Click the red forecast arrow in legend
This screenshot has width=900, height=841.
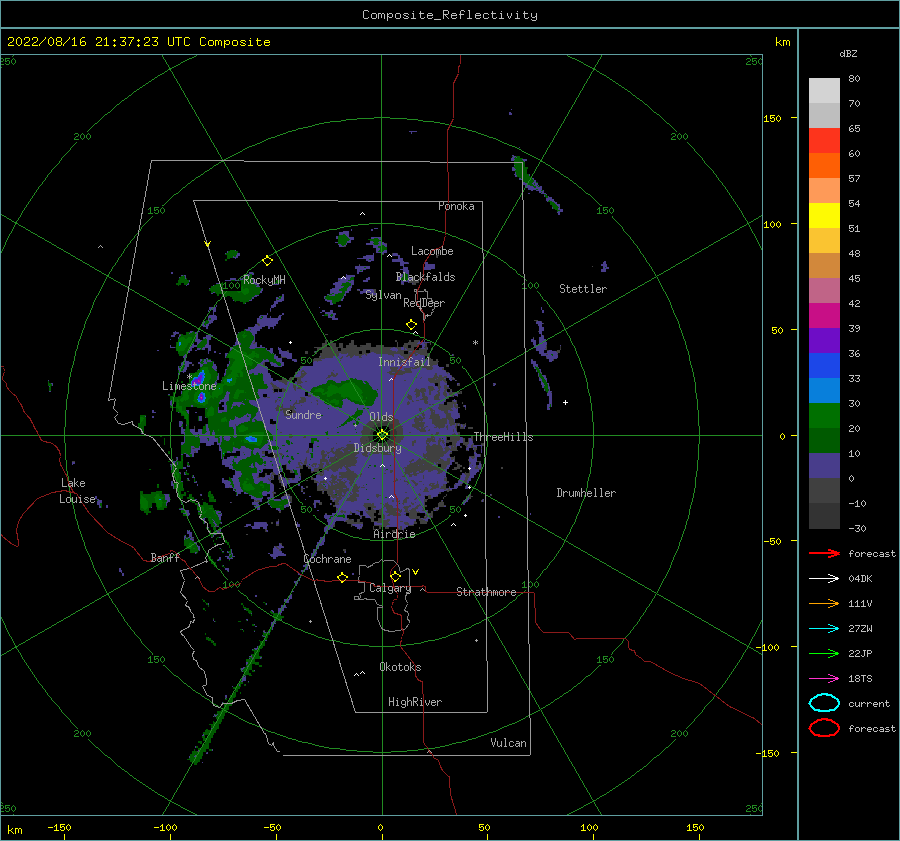(x=824, y=553)
